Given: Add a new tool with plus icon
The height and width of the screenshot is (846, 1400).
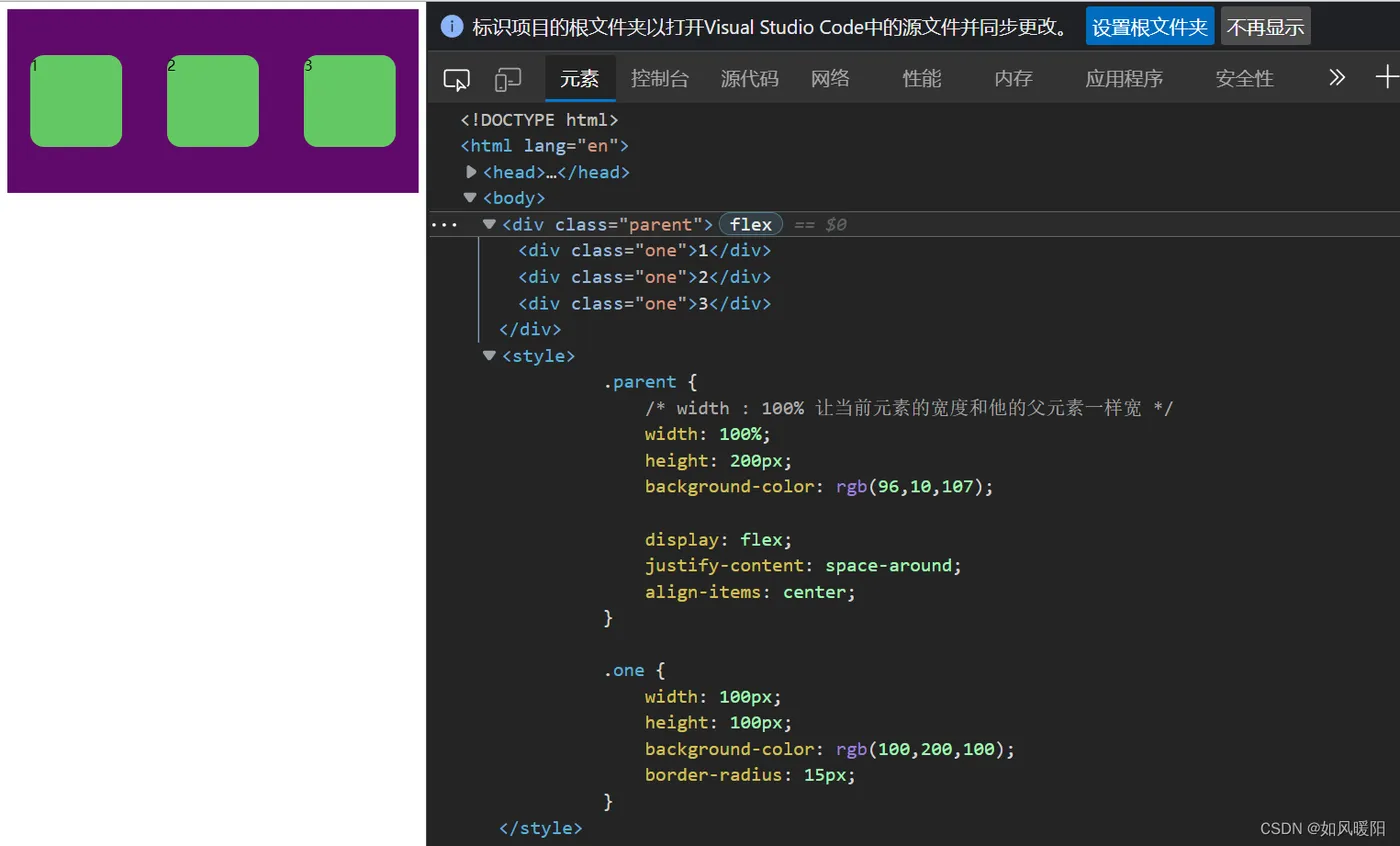Looking at the screenshot, I should point(1387,78).
